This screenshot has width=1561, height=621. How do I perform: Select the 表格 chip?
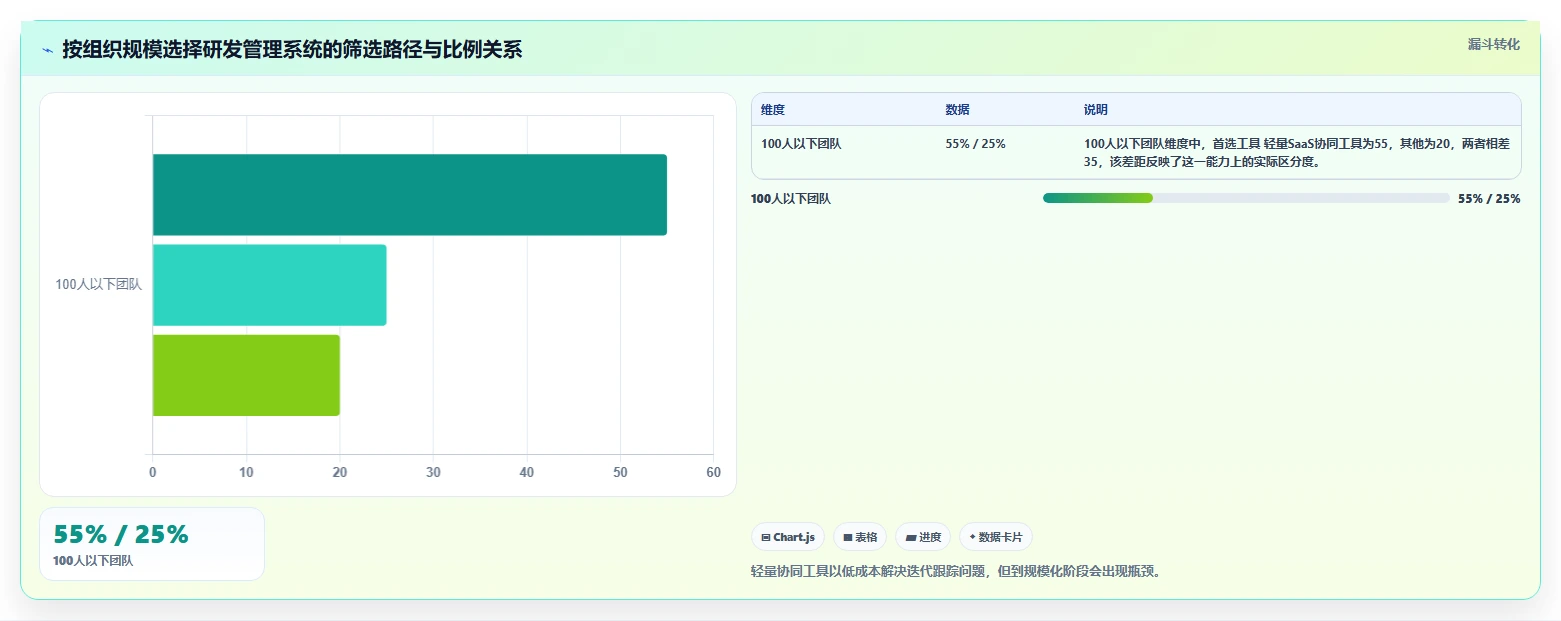tap(860, 537)
